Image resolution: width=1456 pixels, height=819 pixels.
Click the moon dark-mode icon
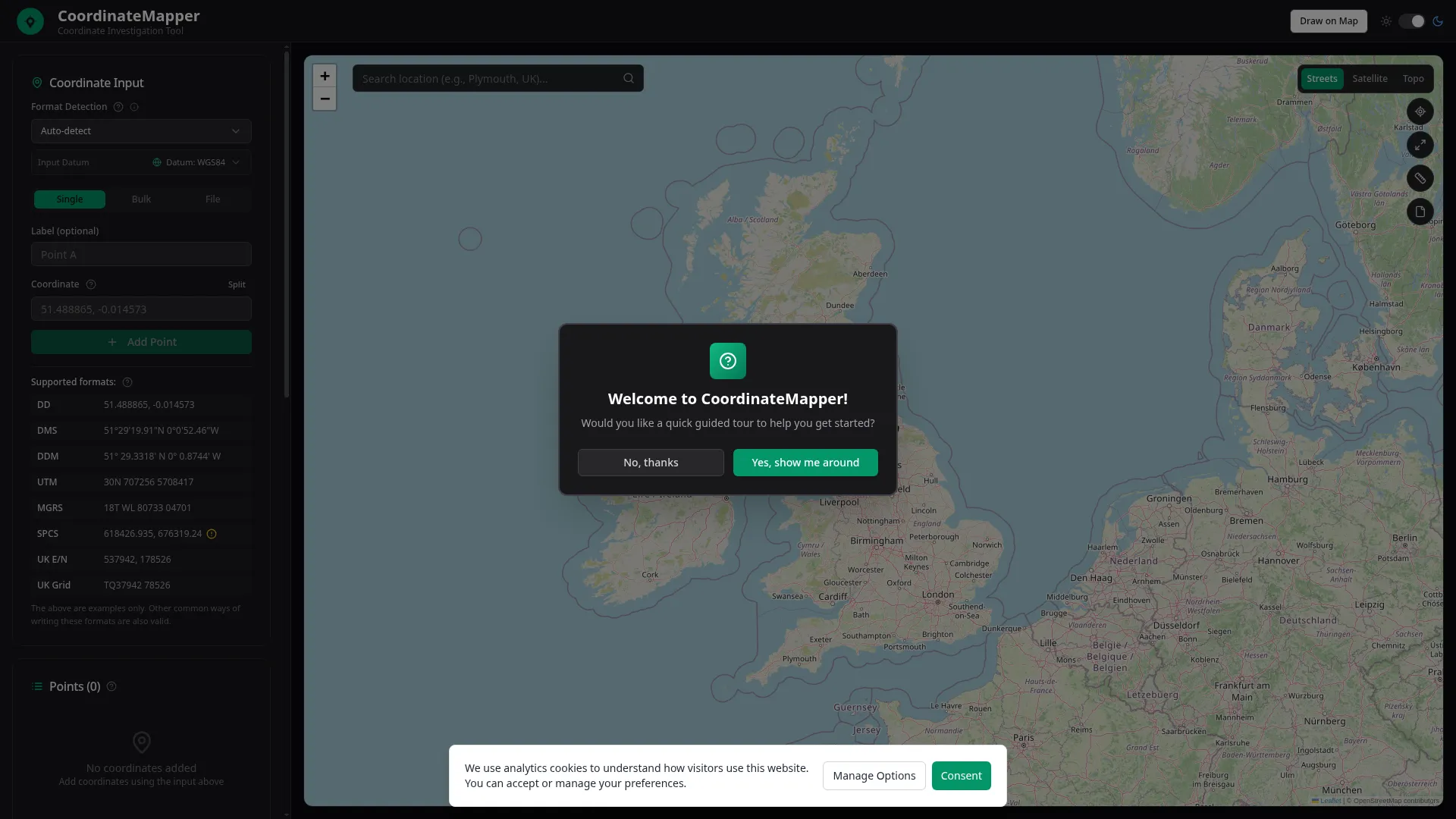[x=1438, y=21]
